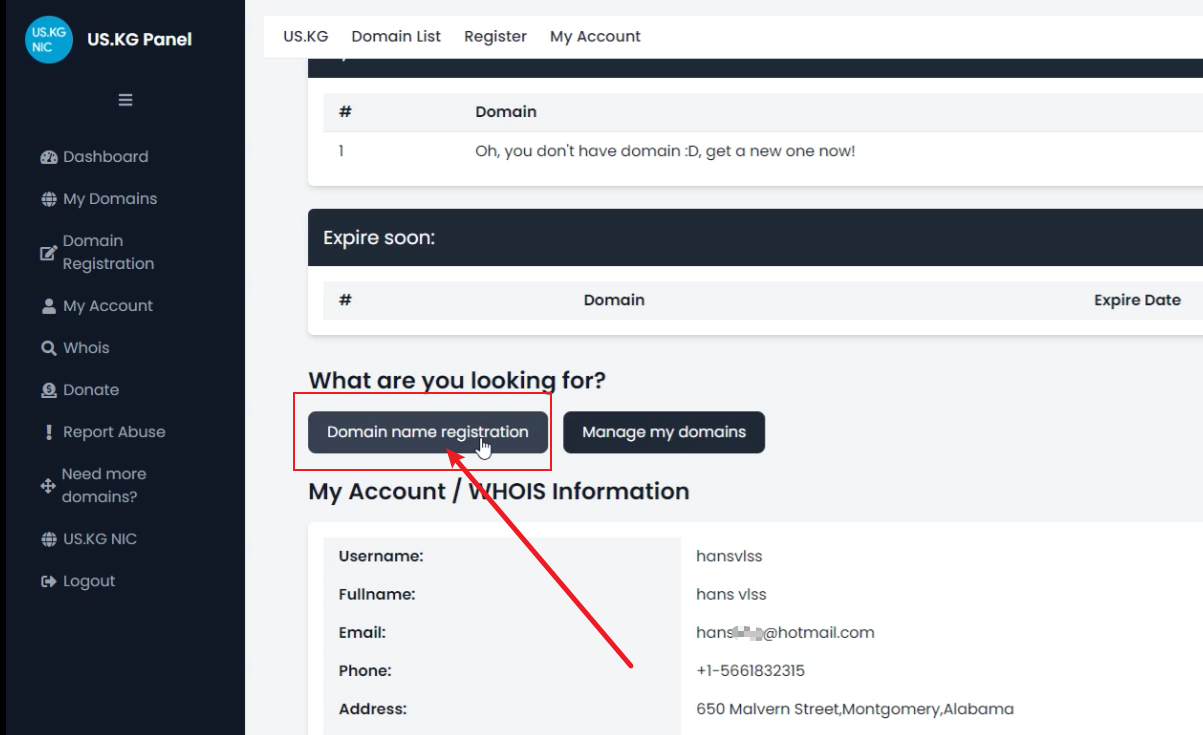This screenshot has height=735, width=1203.
Task: Click the Expire Date column header
Action: (x=1137, y=300)
